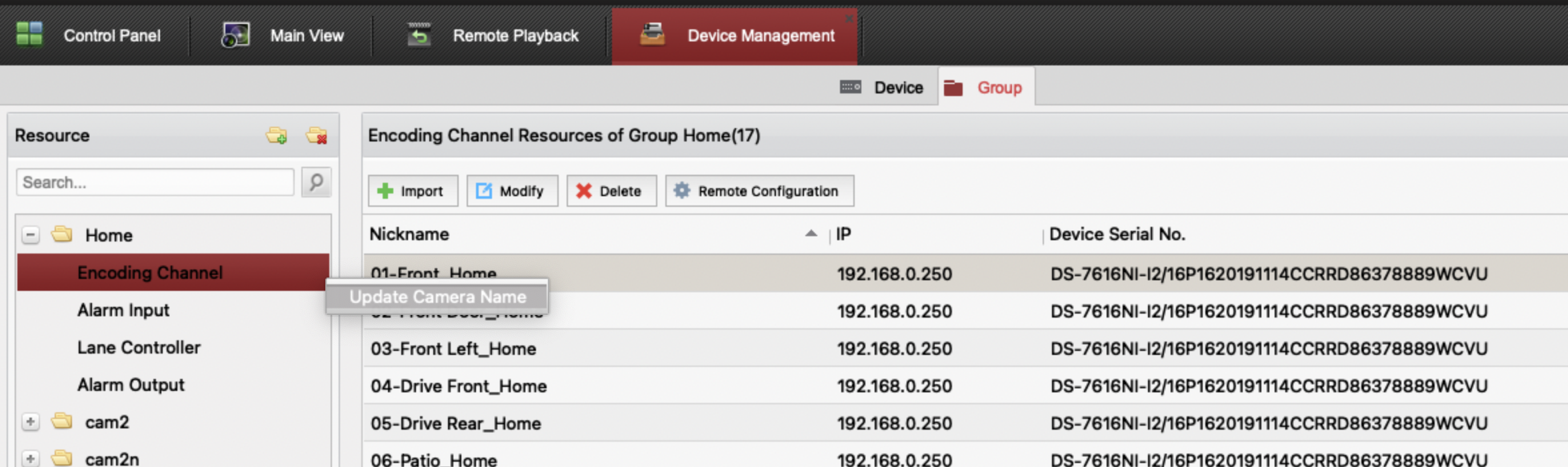Screen dimensions: 1568x467
Task: Click the Device tab icon
Action: tap(851, 87)
